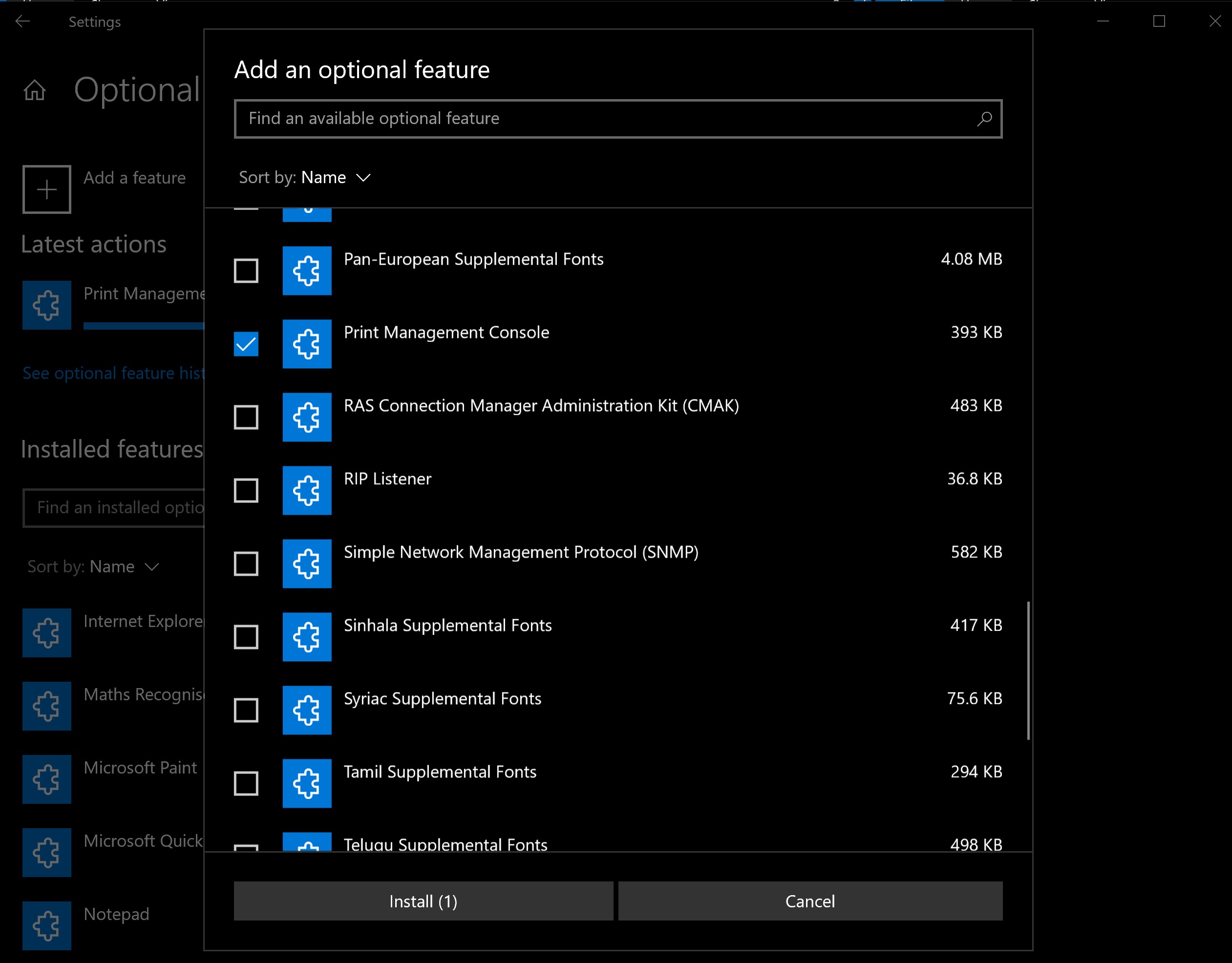Viewport: 1232px width, 963px height.
Task: Click the back arrow in Settings title bar
Action: (22, 21)
